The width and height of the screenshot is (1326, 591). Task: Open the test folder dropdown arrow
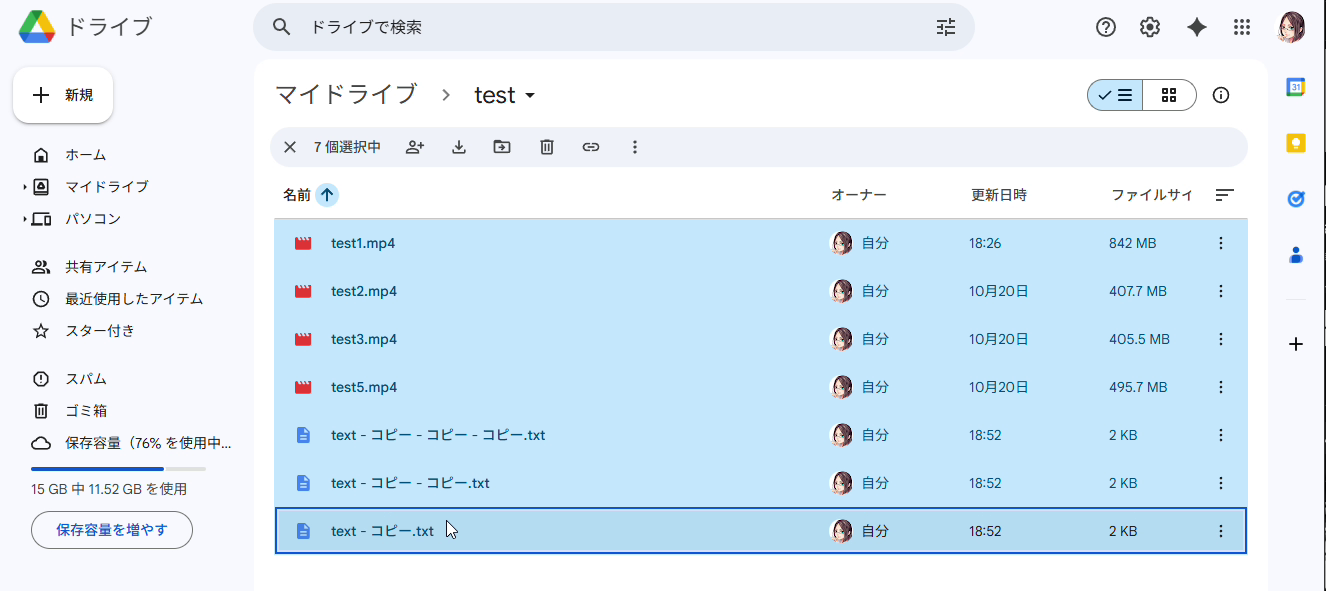point(530,96)
